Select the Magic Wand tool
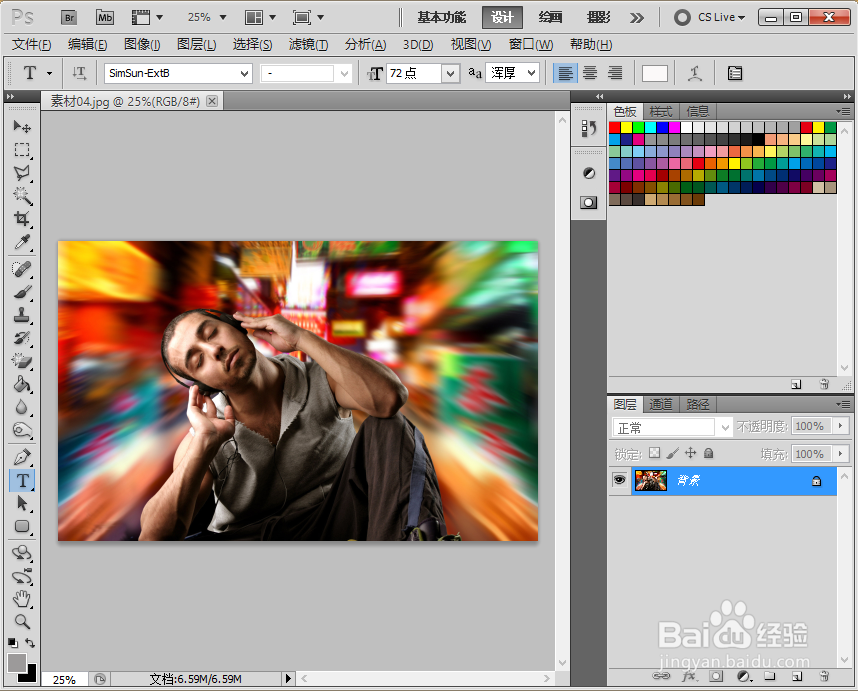 [x=22, y=196]
